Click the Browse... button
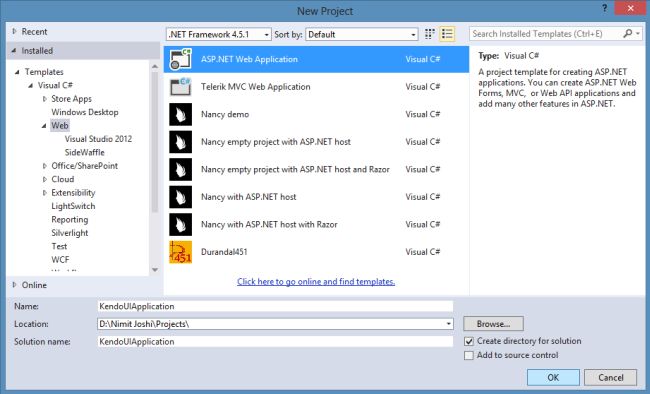This screenshot has height=394, width=650. click(493, 324)
